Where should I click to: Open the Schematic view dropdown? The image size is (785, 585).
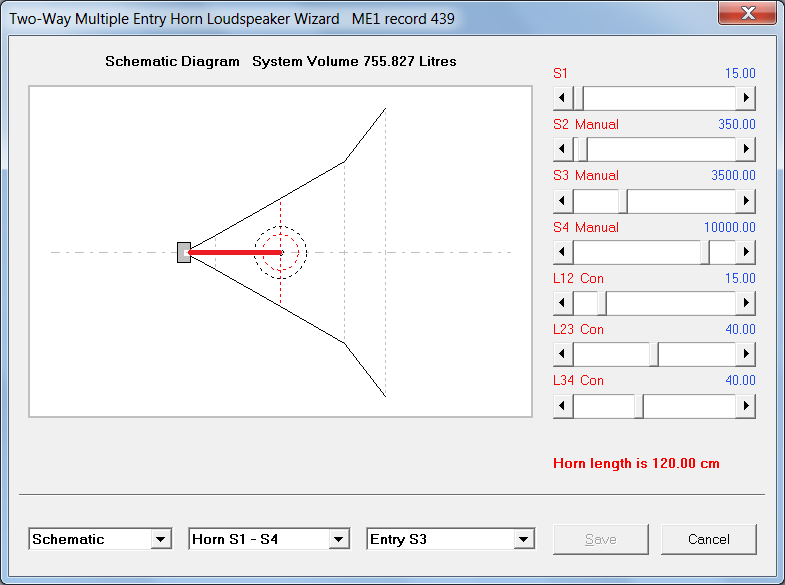[x=160, y=539]
